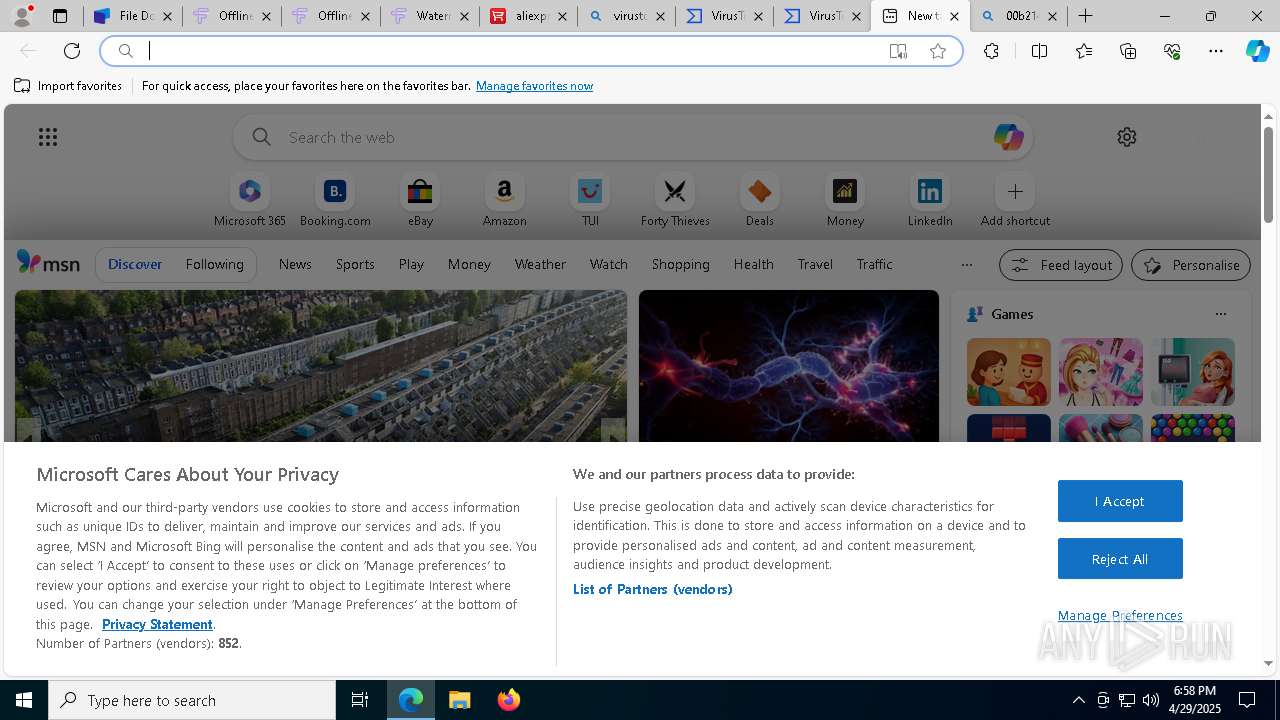This screenshot has width=1280, height=720.
Task: Click the Search the web box
Action: tap(635, 137)
